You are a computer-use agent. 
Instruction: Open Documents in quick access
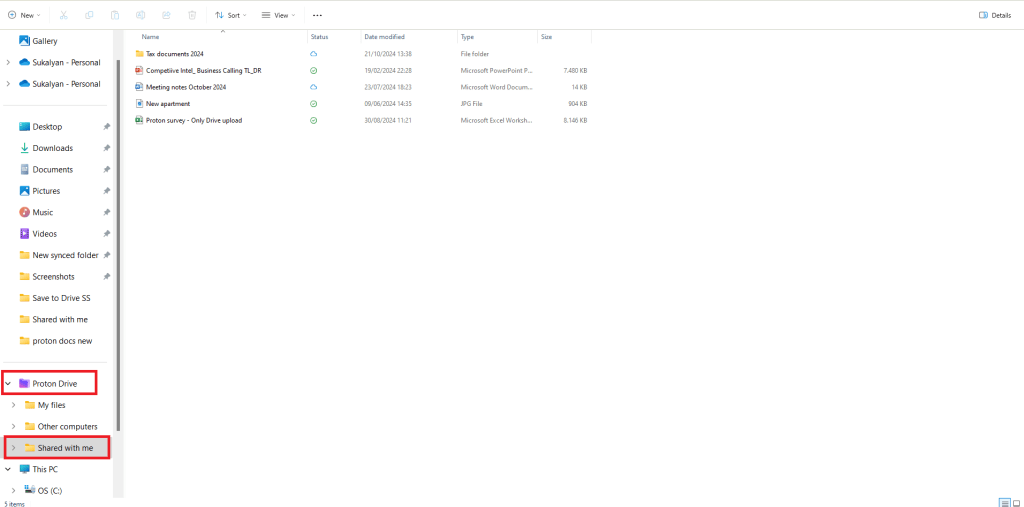pyautogui.click(x=52, y=169)
